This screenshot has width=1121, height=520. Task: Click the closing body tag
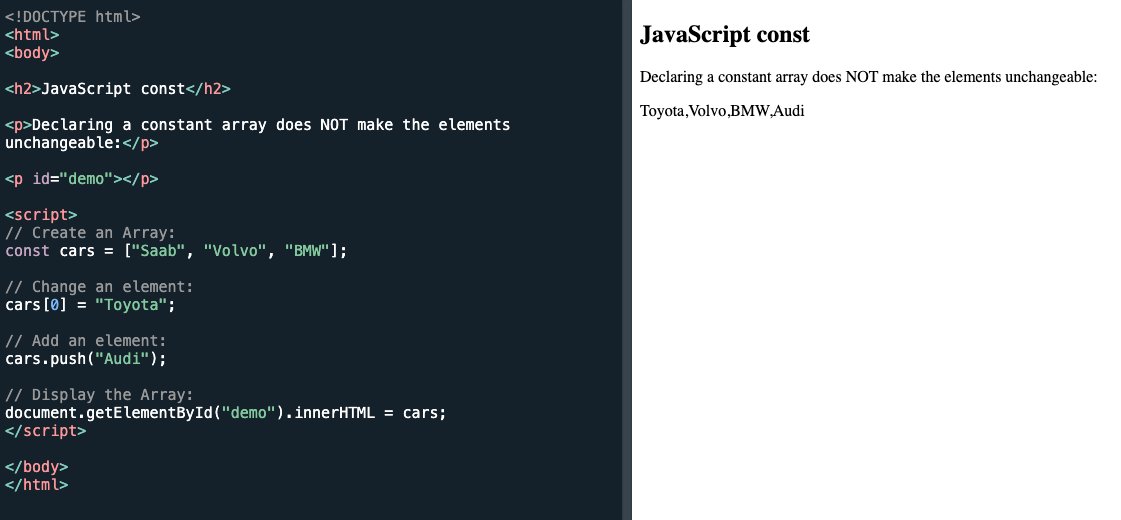click(36, 466)
